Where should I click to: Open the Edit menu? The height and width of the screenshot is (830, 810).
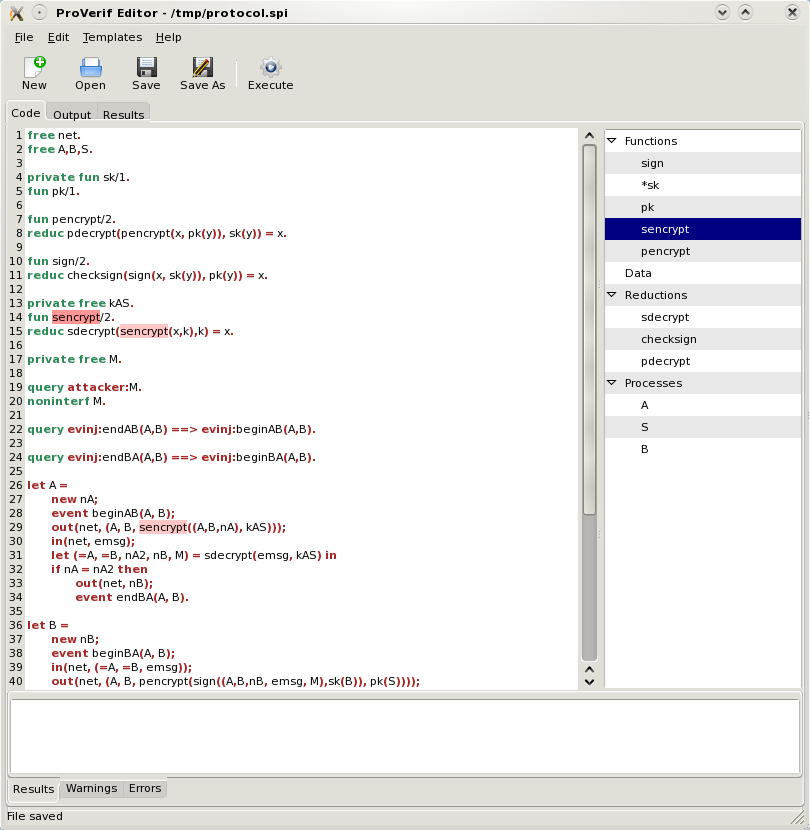58,37
